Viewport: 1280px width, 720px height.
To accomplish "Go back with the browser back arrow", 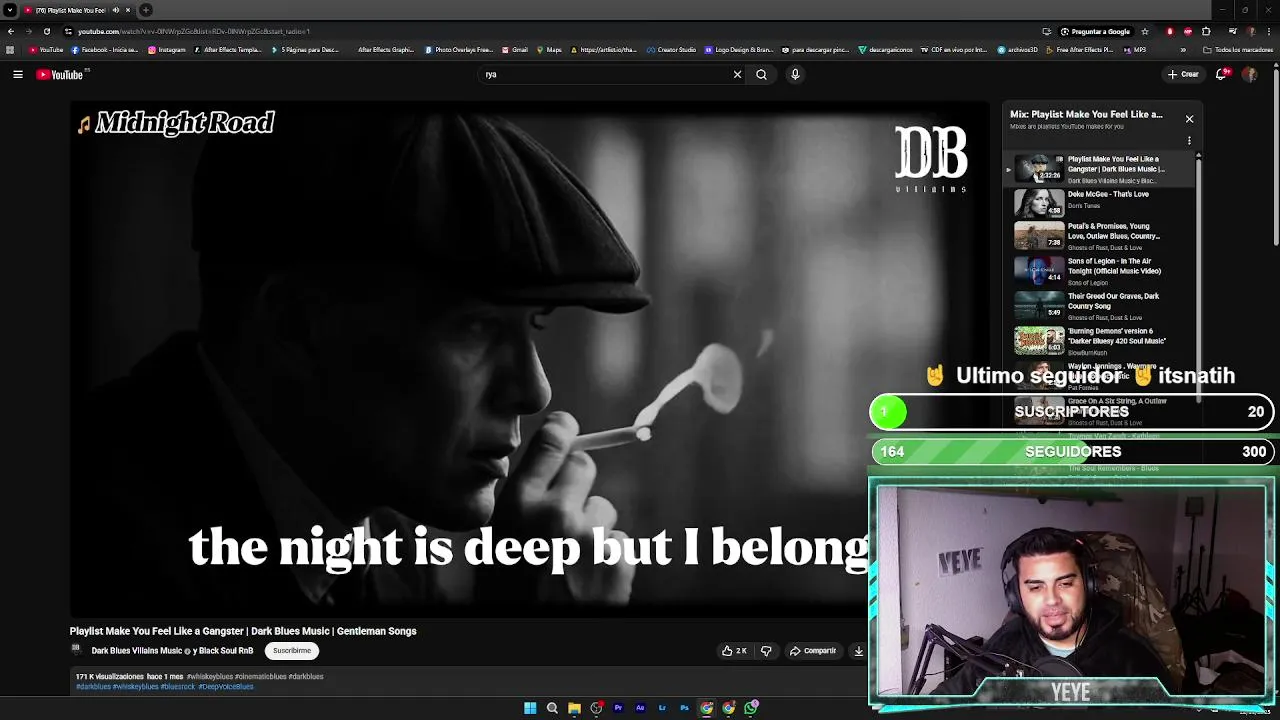I will pos(10,31).
